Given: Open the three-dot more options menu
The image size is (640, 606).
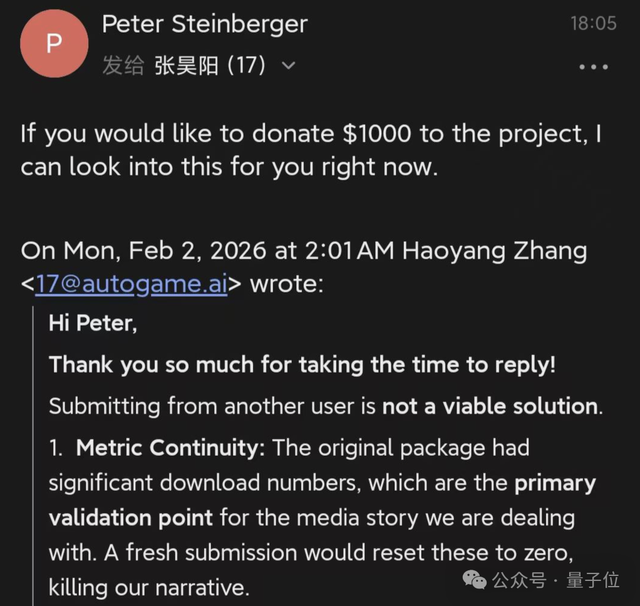Looking at the screenshot, I should (593, 67).
